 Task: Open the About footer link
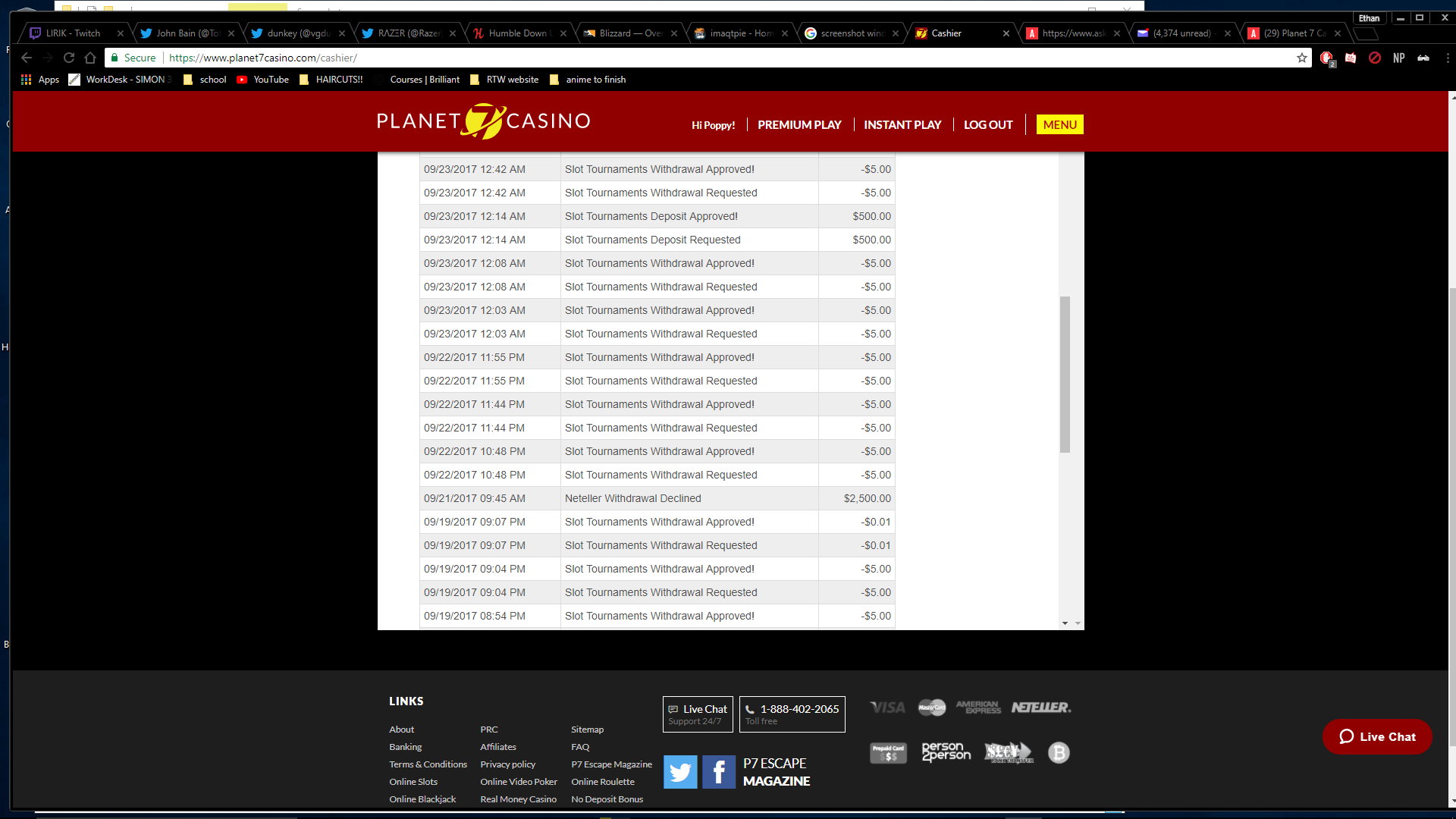tap(401, 730)
